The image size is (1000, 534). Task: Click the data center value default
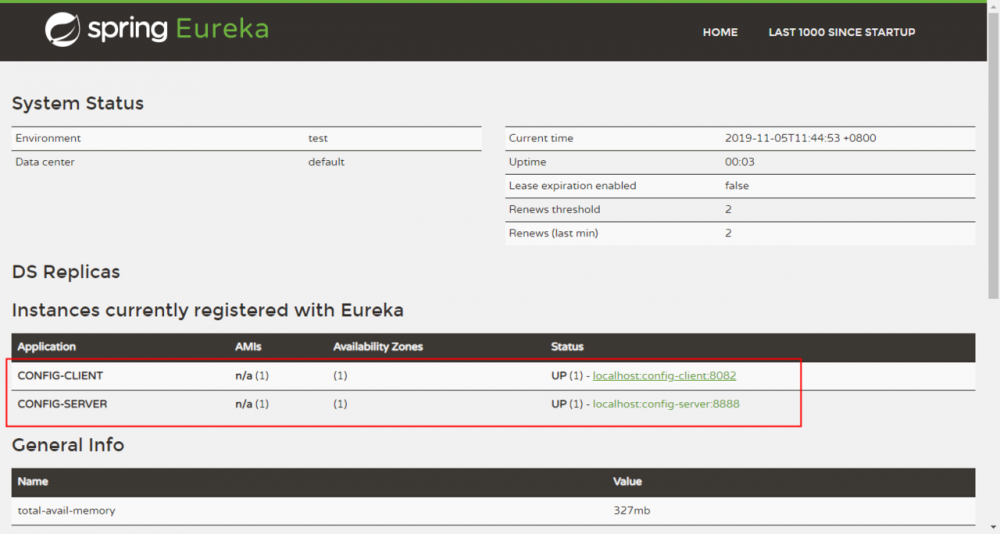[x=326, y=162]
